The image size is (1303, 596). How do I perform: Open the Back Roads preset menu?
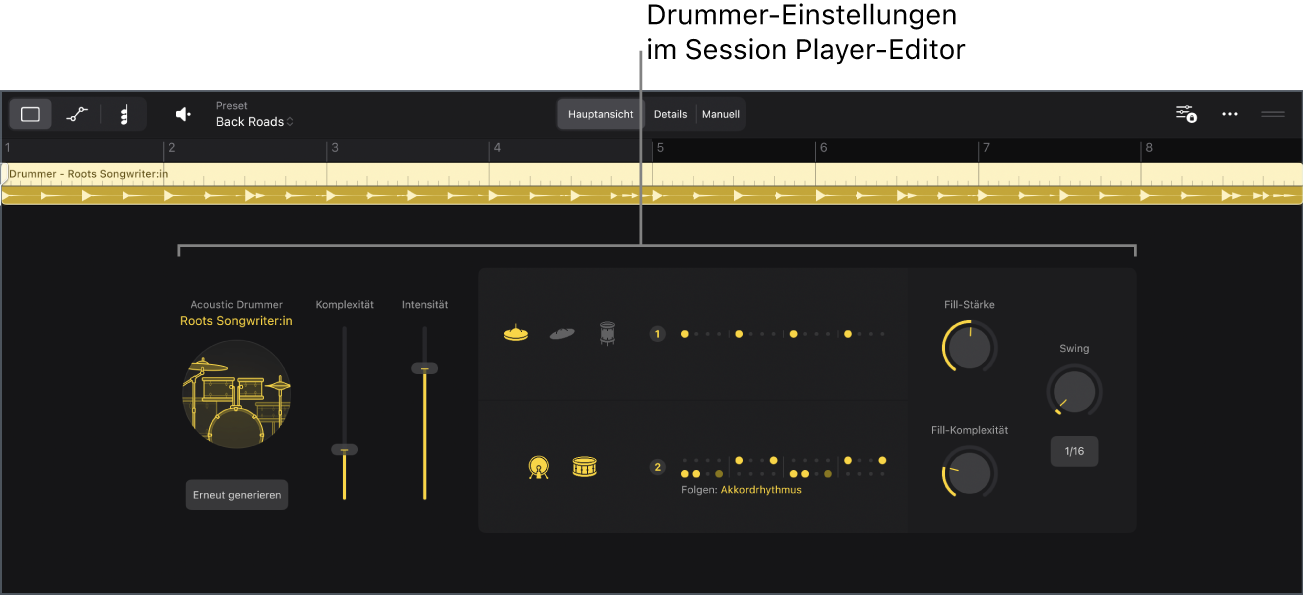coord(255,122)
